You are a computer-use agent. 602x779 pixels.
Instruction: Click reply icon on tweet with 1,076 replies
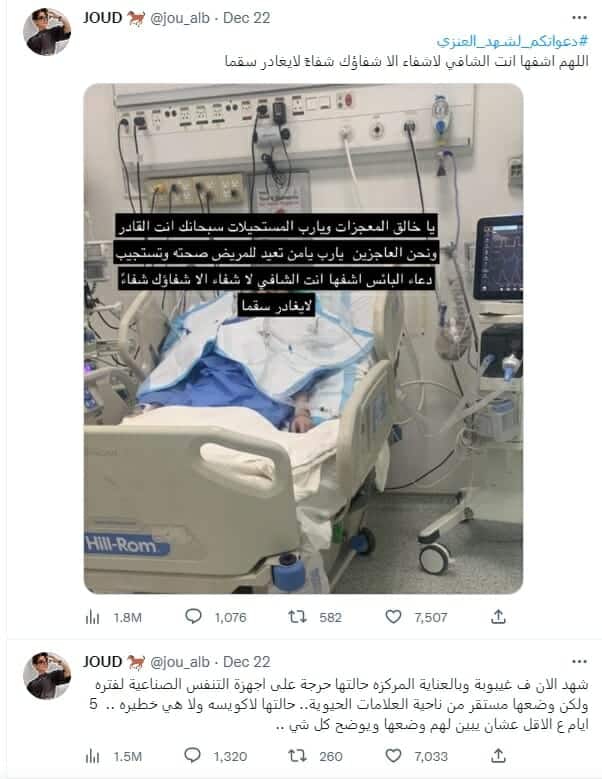pos(193,617)
